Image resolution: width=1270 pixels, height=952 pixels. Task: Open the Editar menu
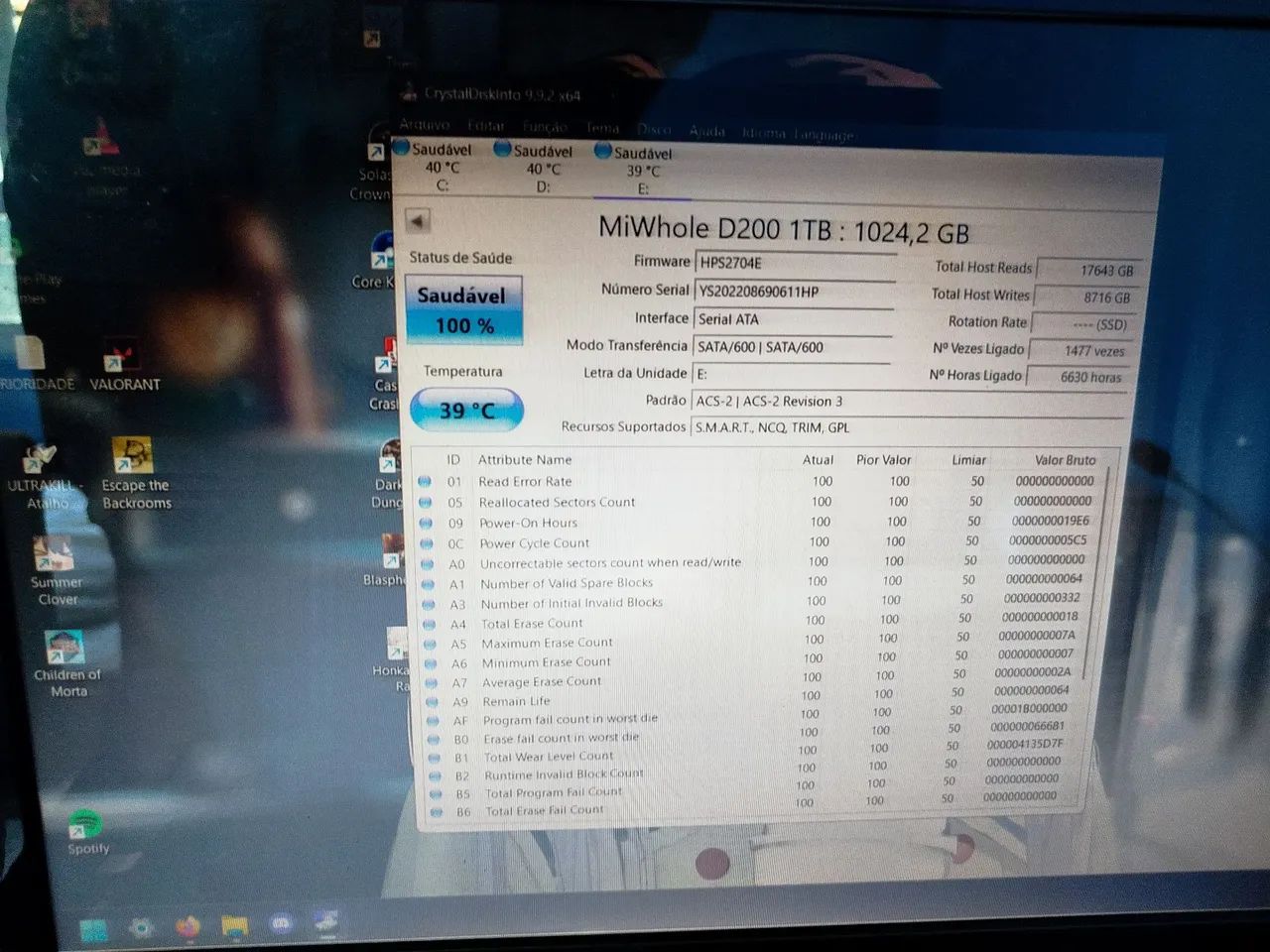pyautogui.click(x=486, y=126)
